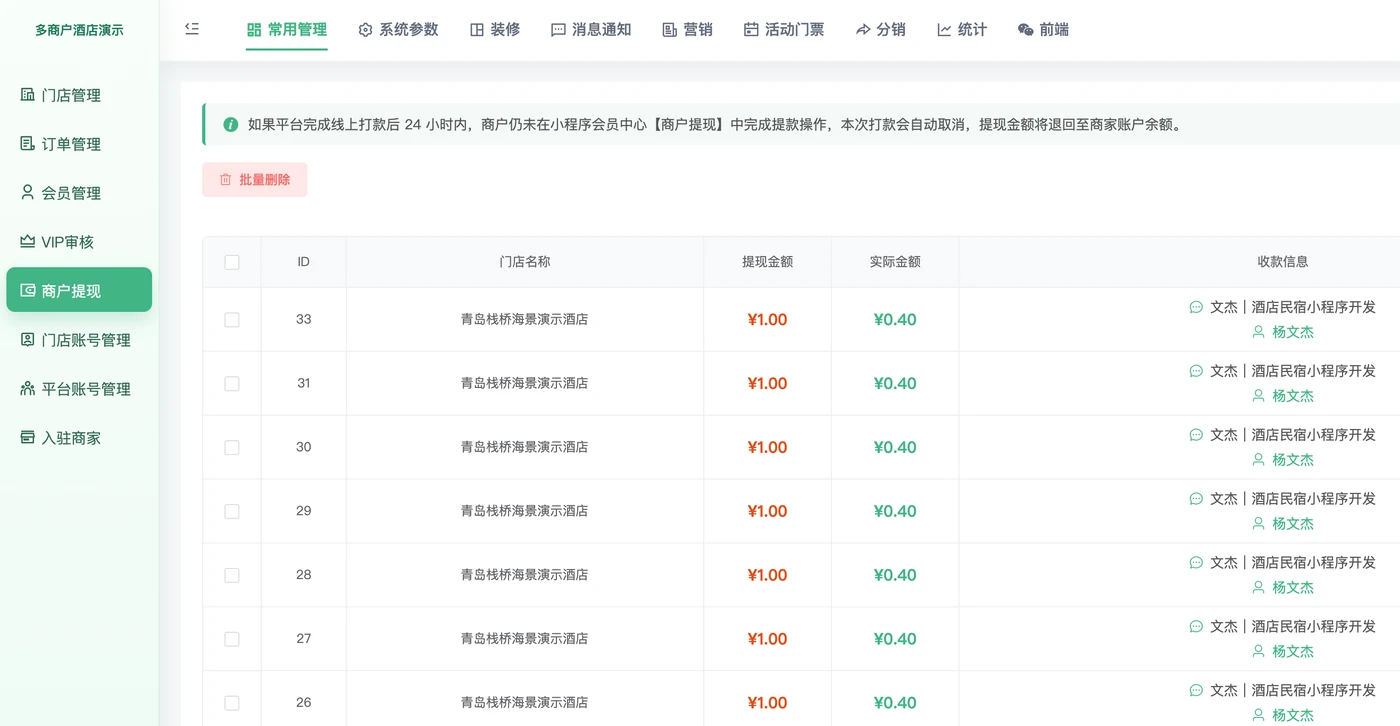
Task: Click 青岛栈桥海景演示酒店 in row 28
Action: point(524,575)
